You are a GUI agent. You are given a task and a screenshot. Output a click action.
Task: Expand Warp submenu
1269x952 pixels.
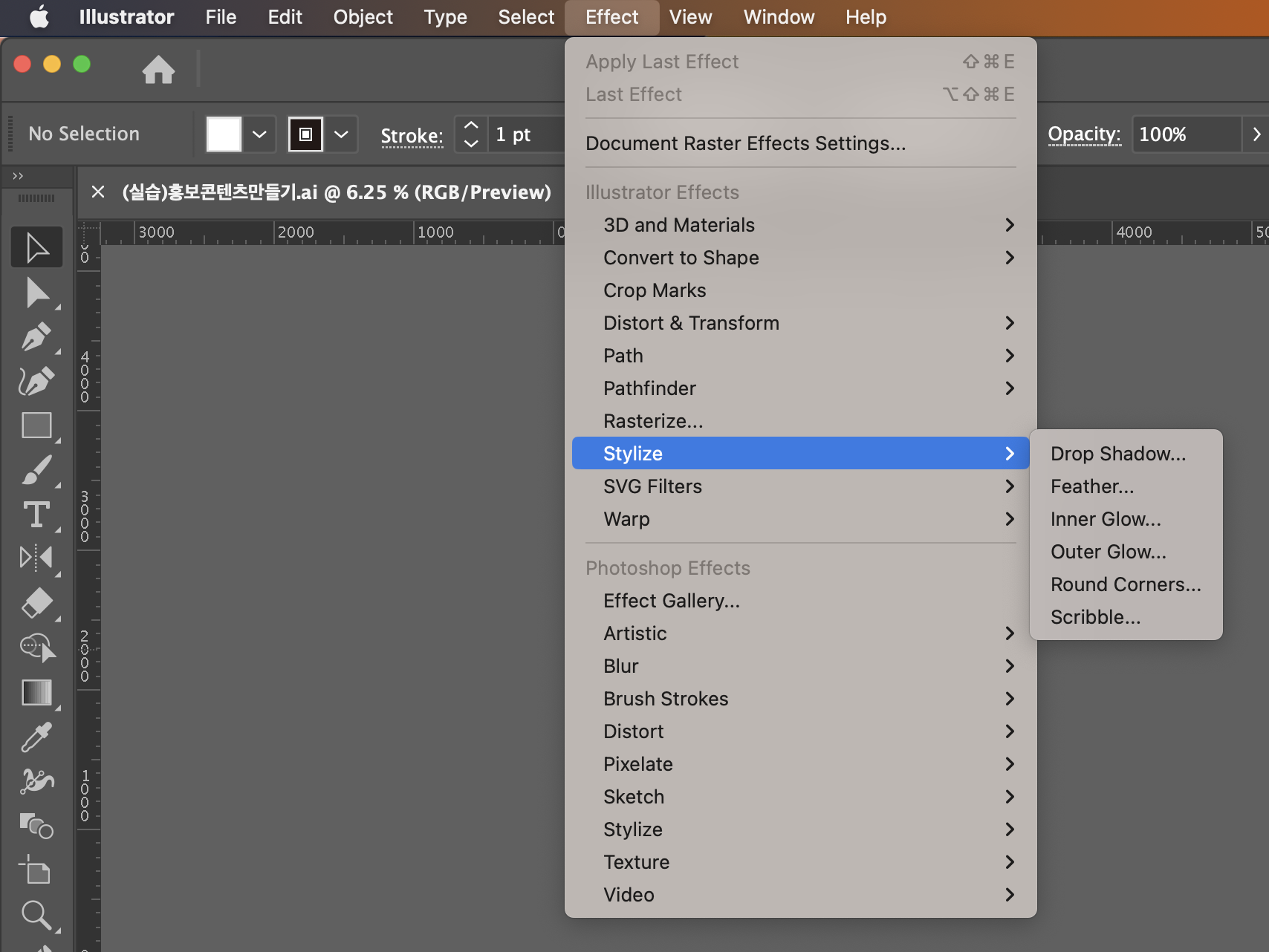click(x=800, y=519)
